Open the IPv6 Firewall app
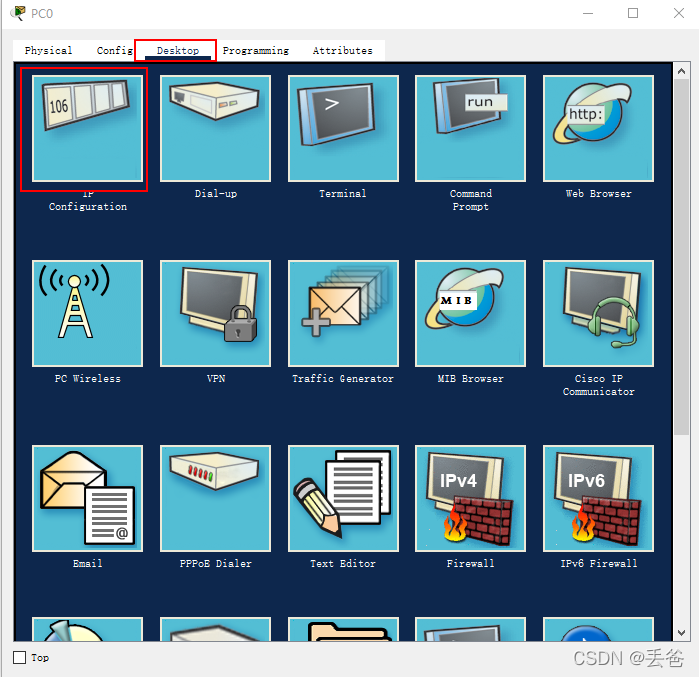 click(598, 498)
